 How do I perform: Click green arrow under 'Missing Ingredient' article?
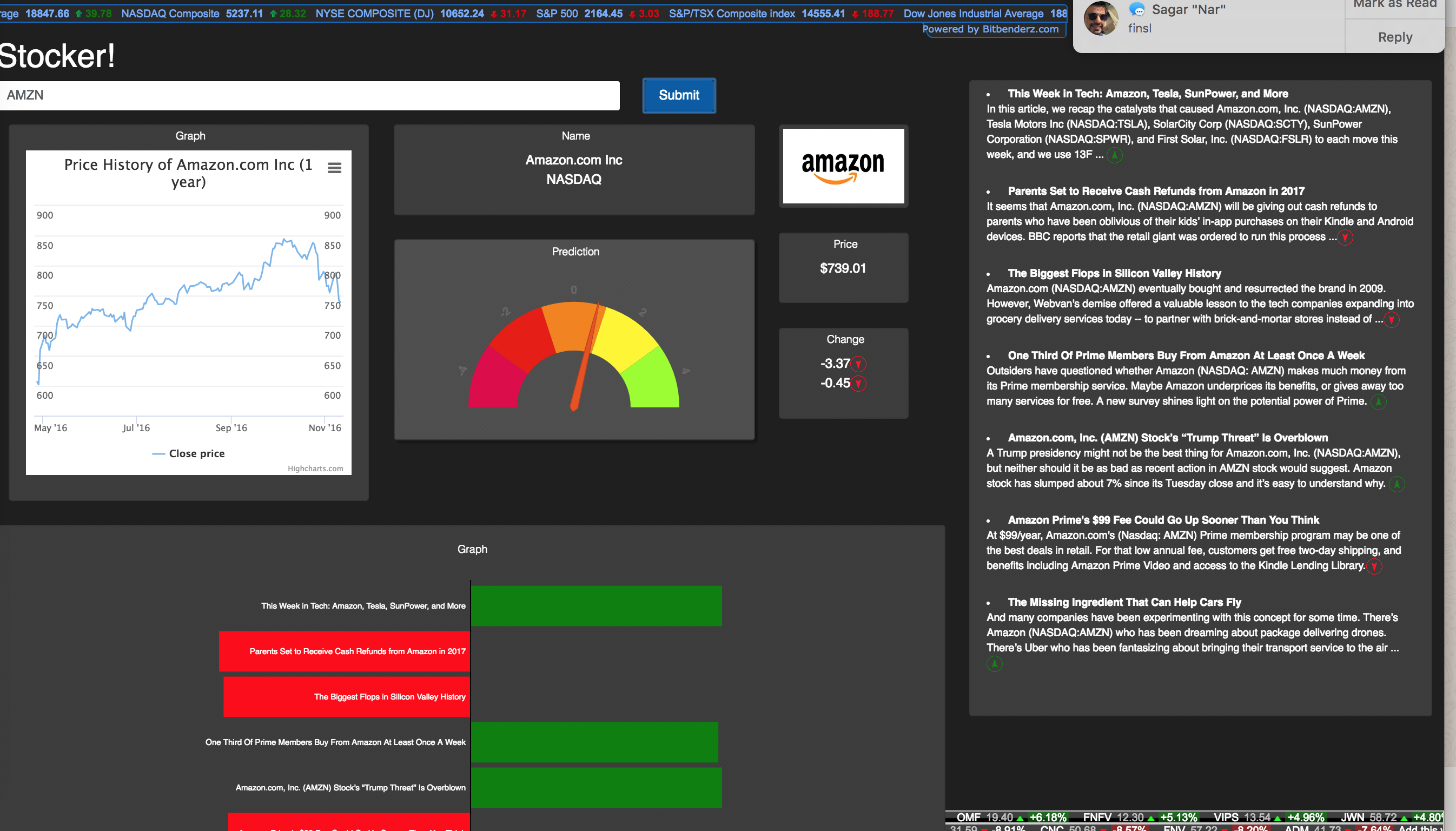[995, 664]
